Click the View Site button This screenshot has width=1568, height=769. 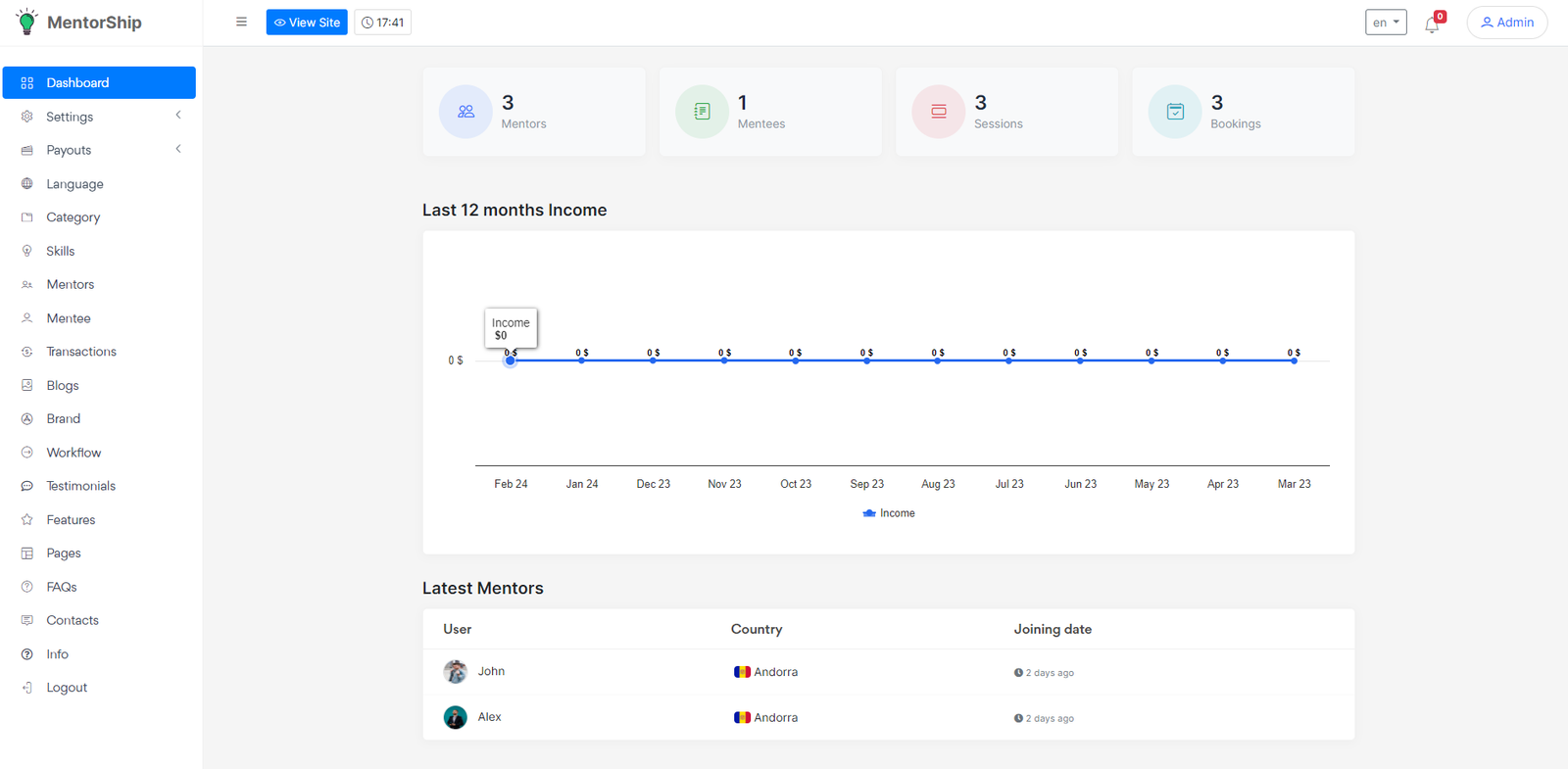point(307,23)
